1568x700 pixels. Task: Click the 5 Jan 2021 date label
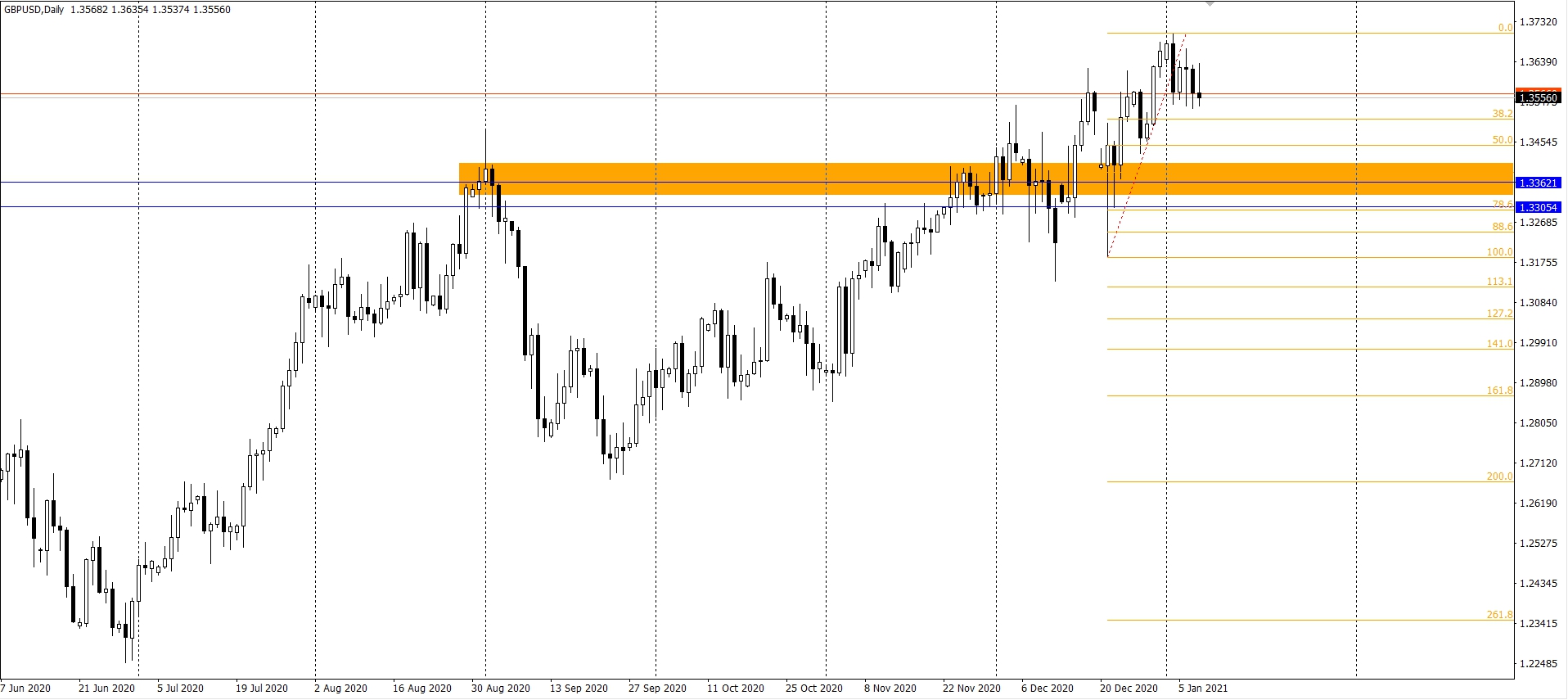pos(1203,689)
